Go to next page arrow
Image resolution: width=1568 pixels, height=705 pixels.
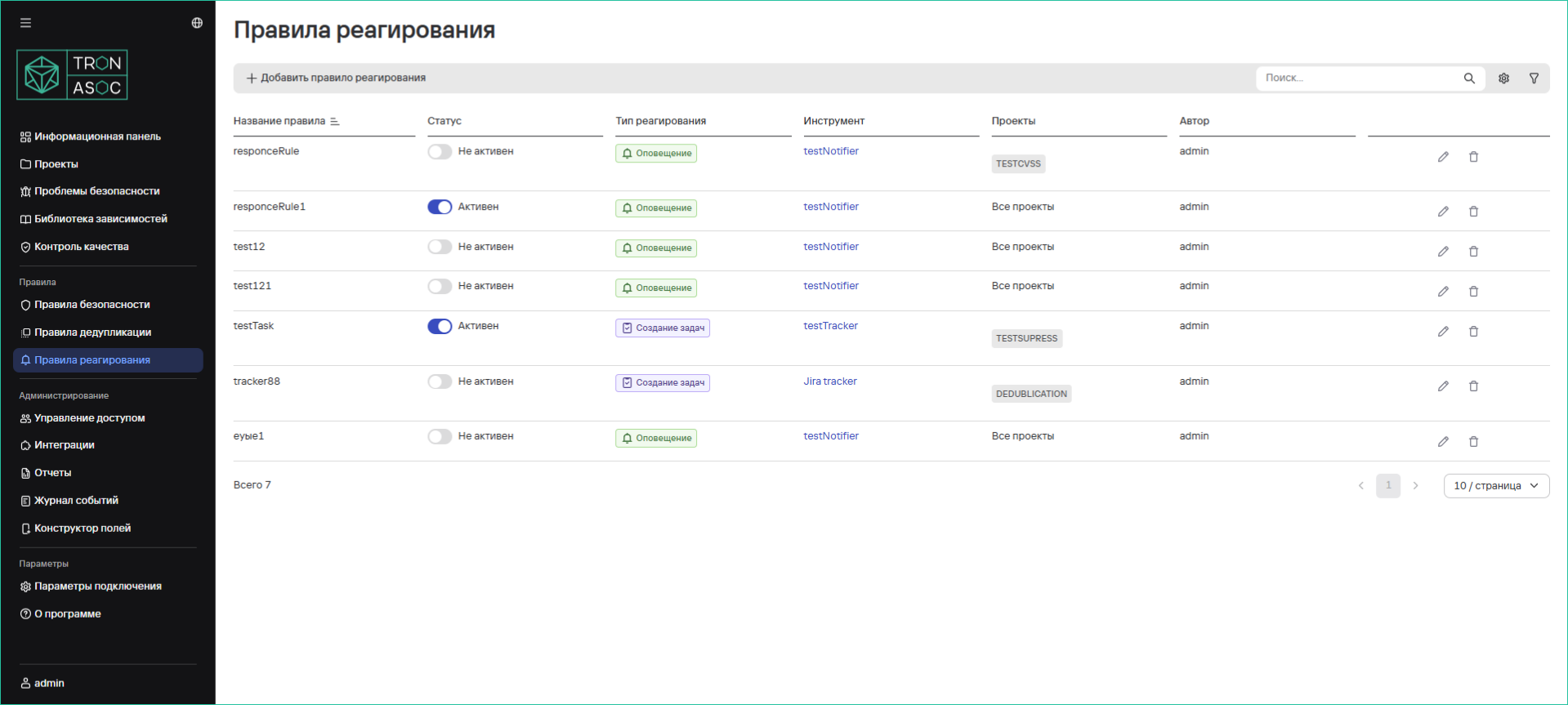click(x=1416, y=486)
